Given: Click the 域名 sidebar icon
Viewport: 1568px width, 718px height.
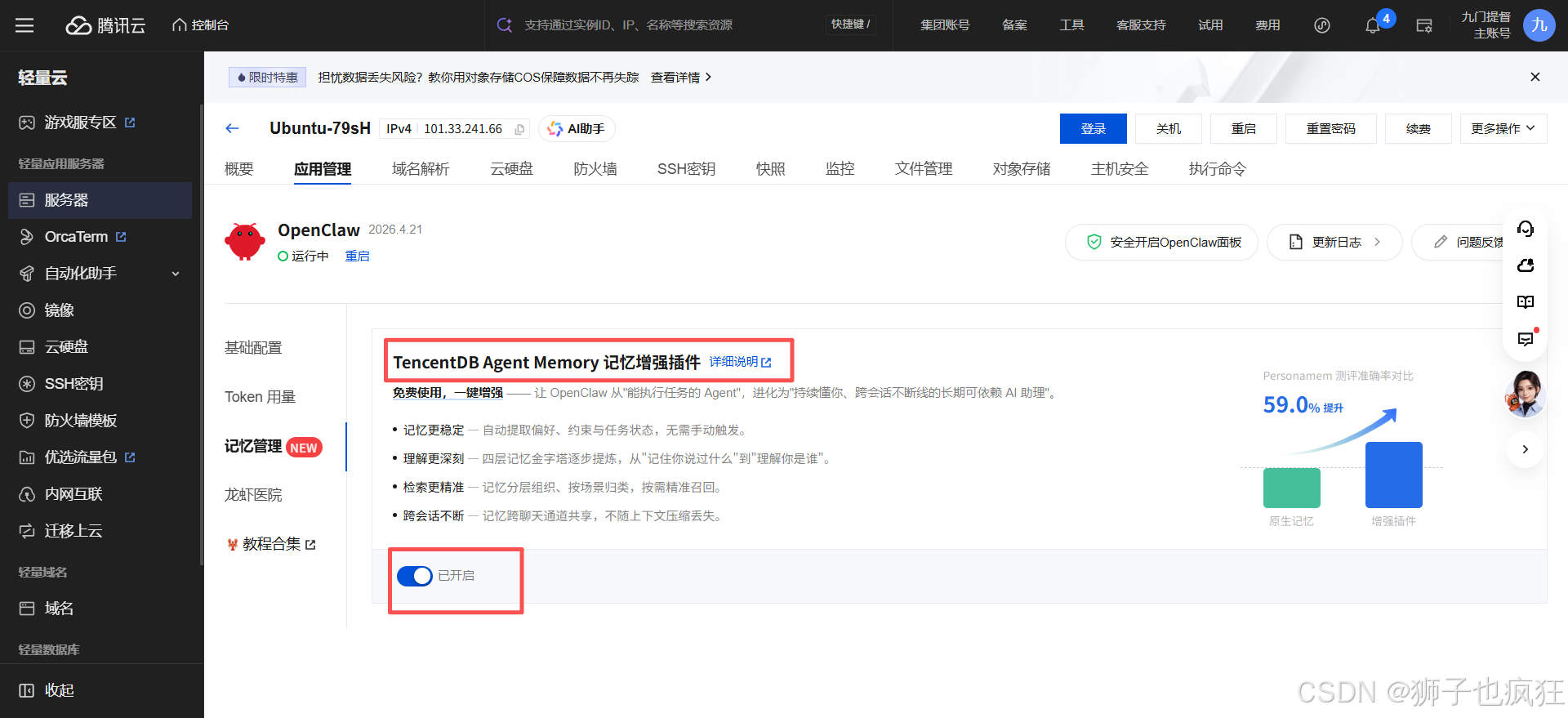Looking at the screenshot, I should pos(27,609).
